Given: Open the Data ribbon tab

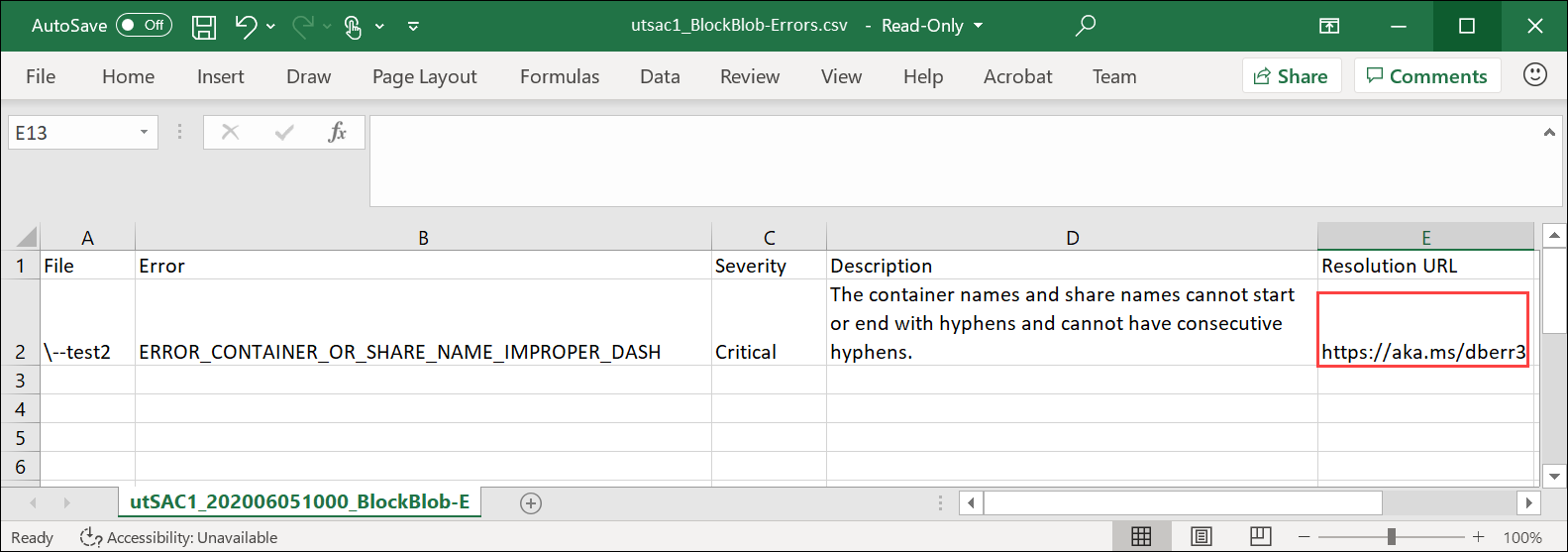Looking at the screenshot, I should (660, 76).
